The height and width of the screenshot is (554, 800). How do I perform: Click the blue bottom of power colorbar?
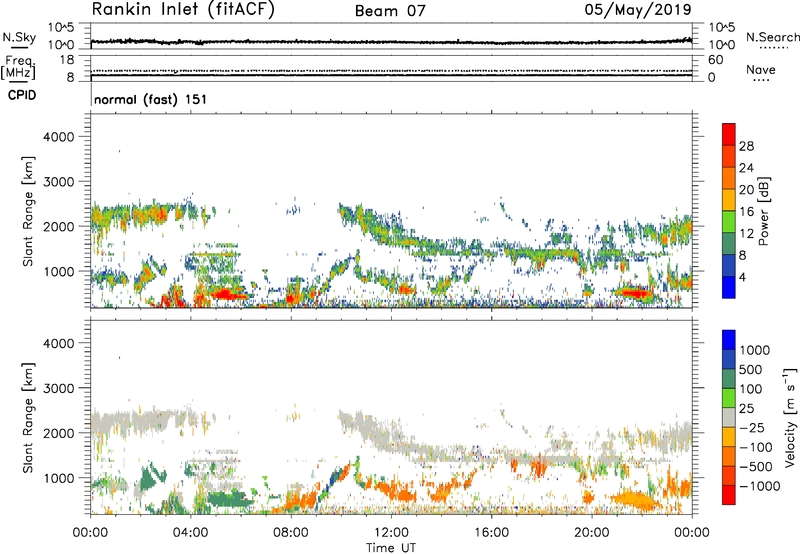click(x=729, y=287)
